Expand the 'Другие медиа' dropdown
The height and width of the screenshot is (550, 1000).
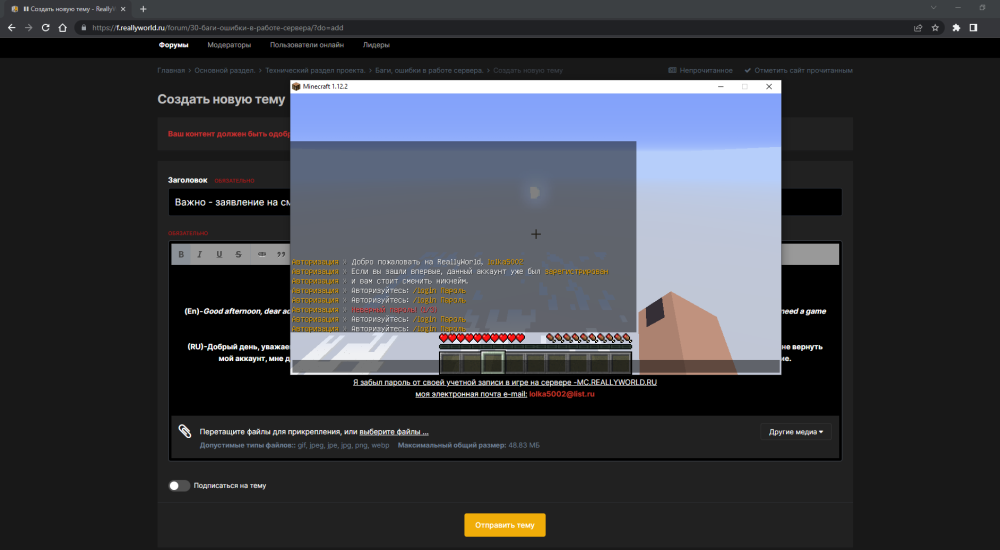pos(795,432)
